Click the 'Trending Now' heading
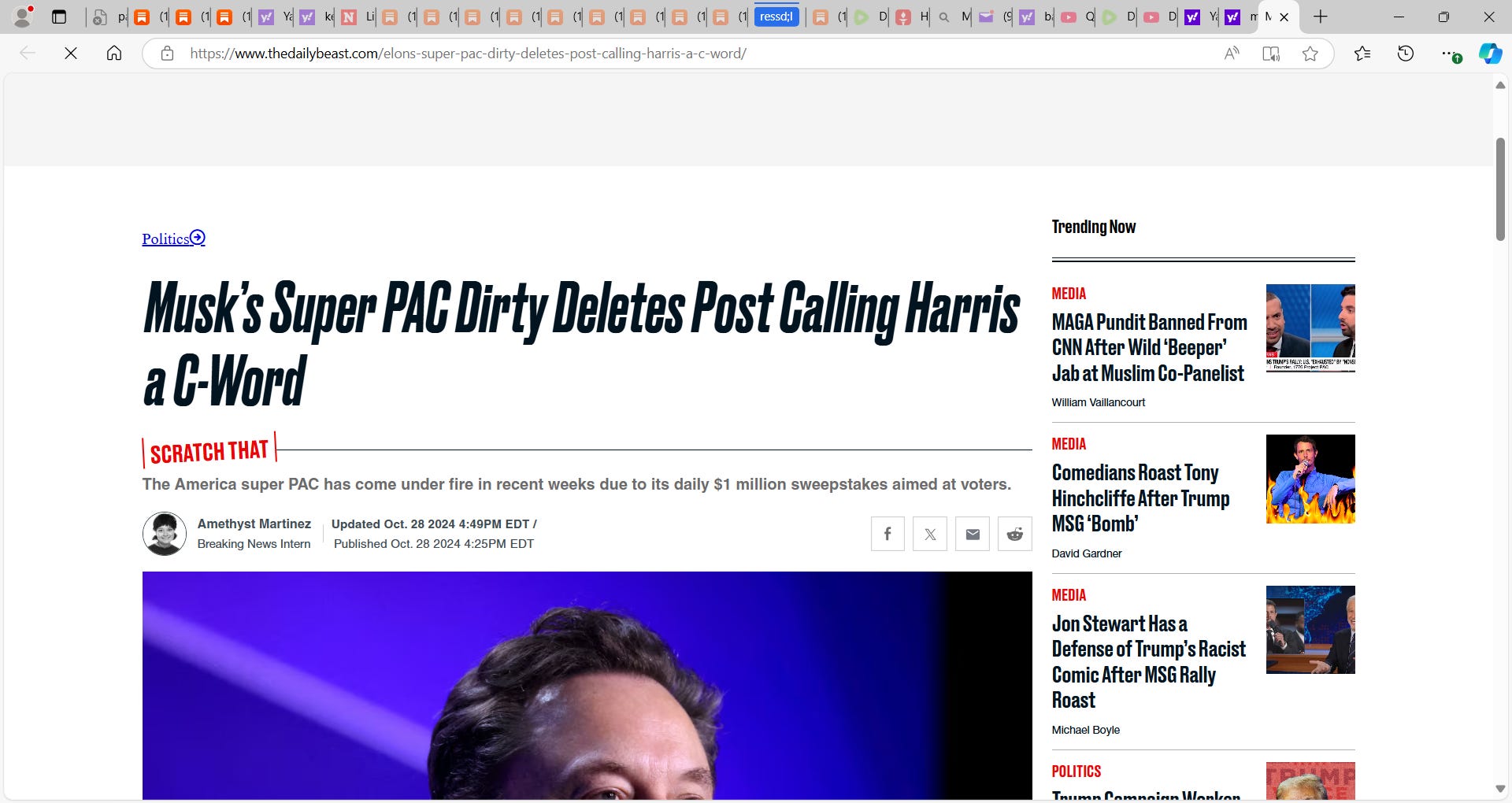 click(x=1094, y=227)
